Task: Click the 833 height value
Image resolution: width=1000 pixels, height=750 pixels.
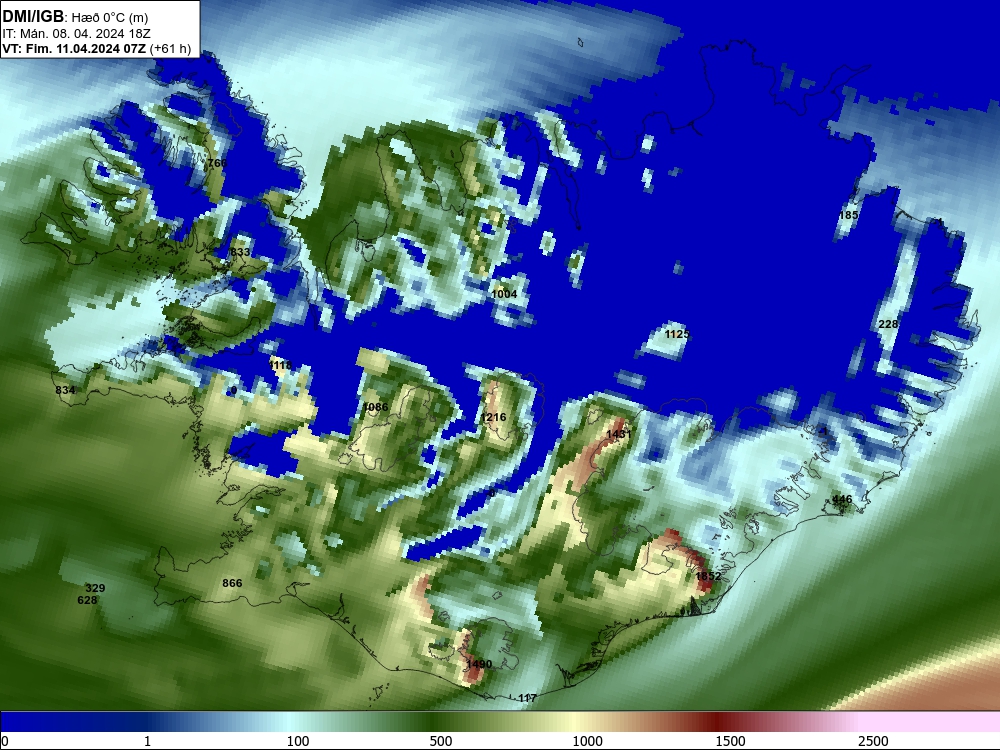Action: click(240, 252)
